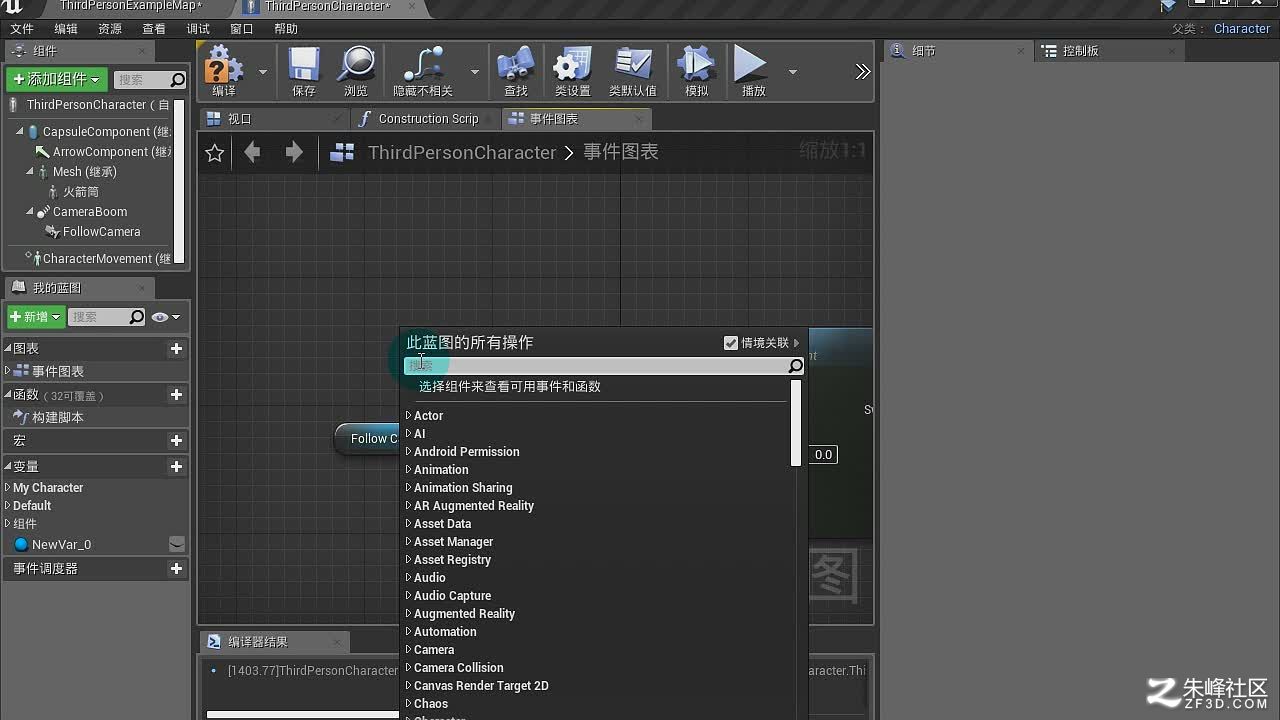Click search magnifier in action menu
Image resolution: width=1280 pixels, height=720 pixels.
795,366
